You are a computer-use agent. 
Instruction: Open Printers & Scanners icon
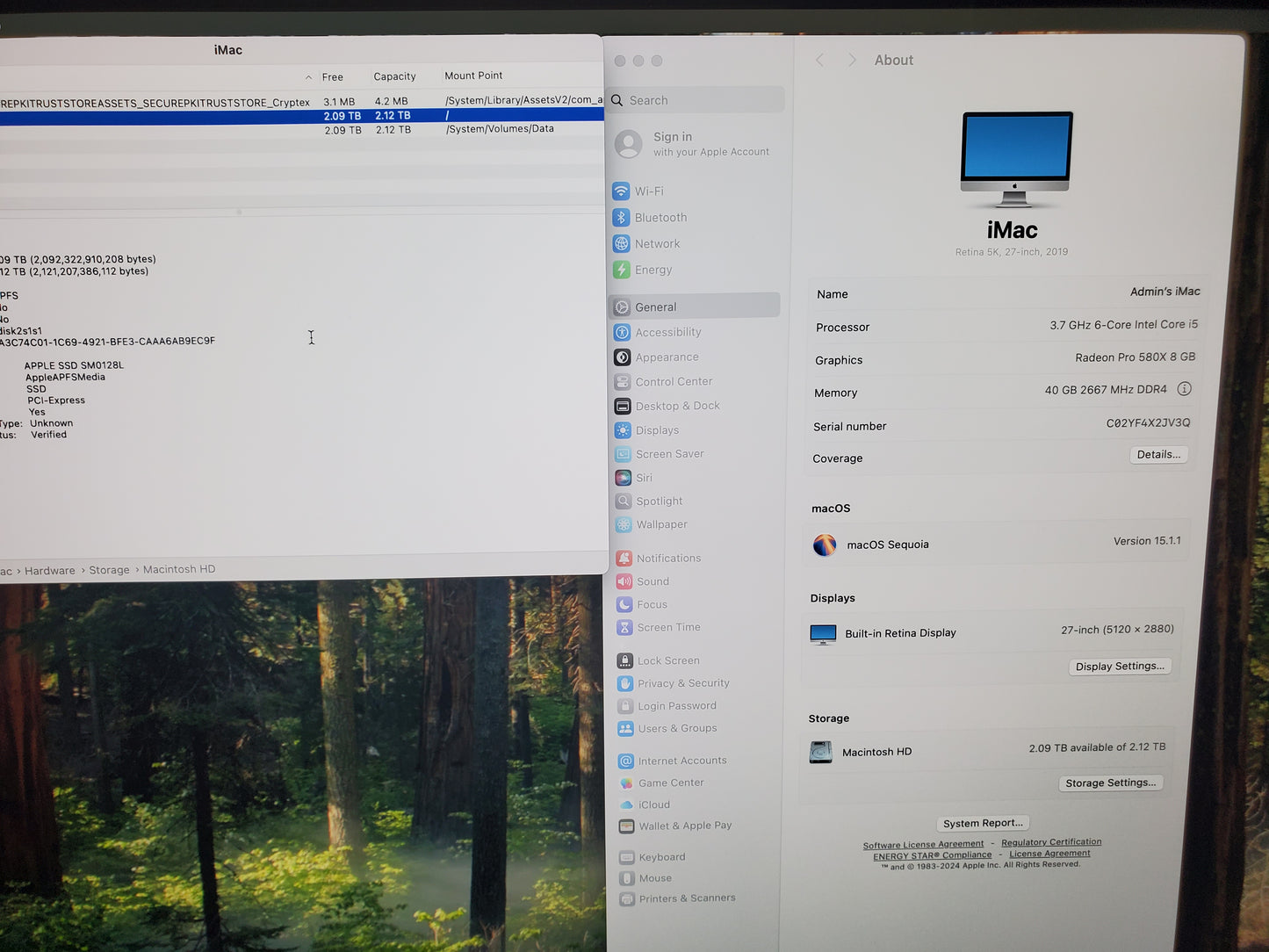(627, 898)
